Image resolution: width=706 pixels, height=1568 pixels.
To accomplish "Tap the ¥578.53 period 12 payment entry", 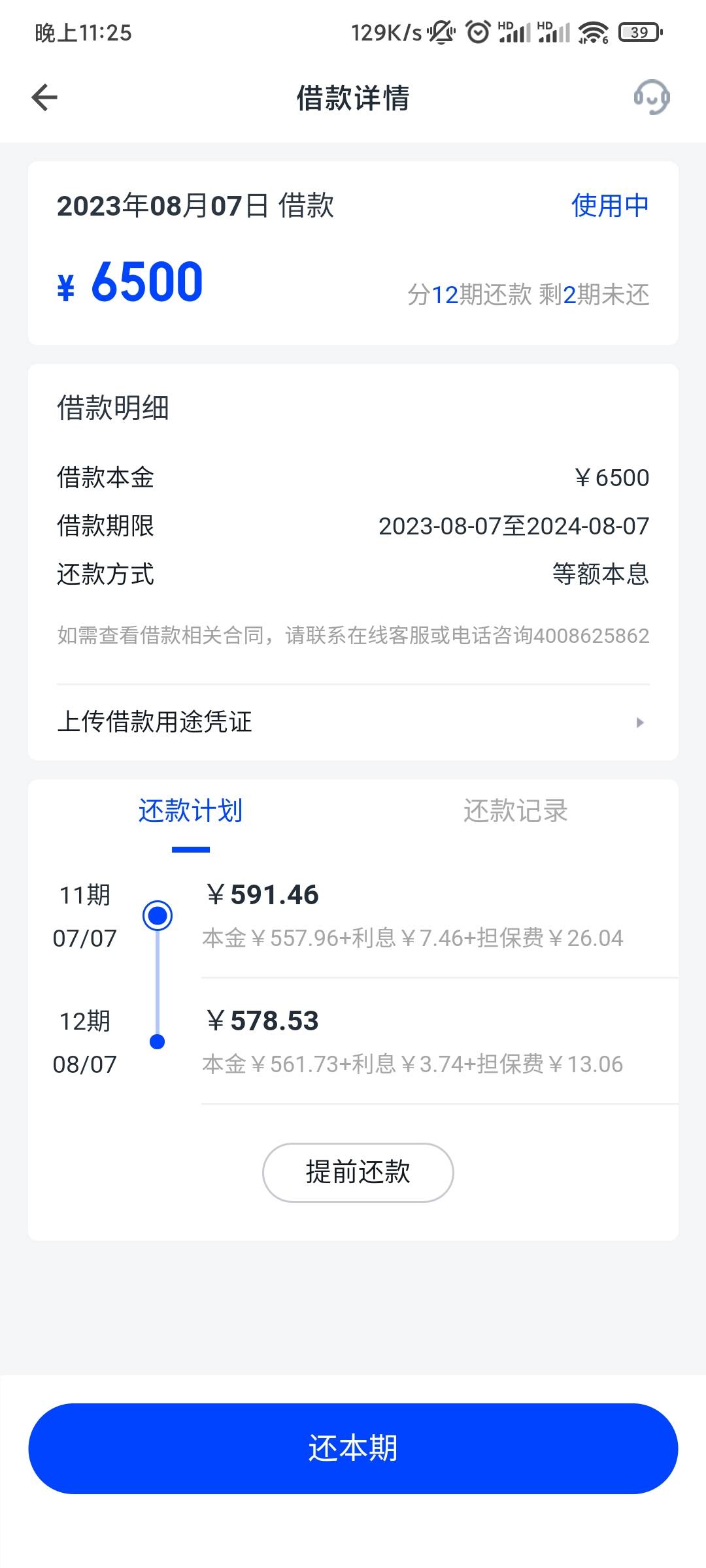I will tap(439, 1041).
